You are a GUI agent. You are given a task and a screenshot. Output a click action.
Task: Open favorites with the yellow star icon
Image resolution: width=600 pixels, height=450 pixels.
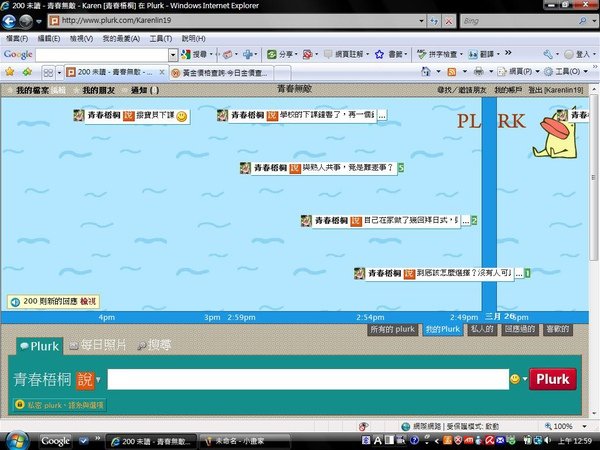[x=10, y=72]
